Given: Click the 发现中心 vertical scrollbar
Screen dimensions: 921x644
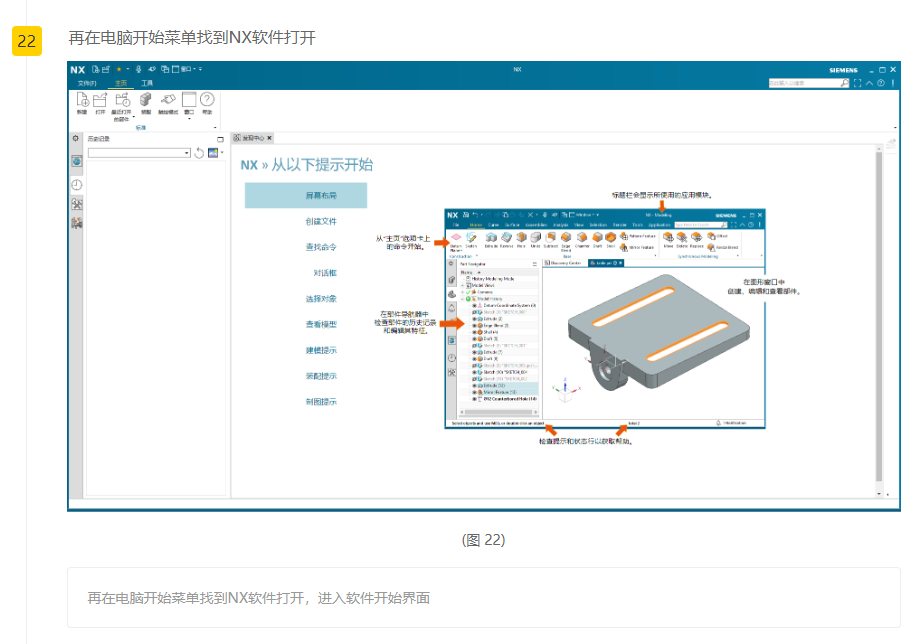Looking at the screenshot, I should pos(879,317).
